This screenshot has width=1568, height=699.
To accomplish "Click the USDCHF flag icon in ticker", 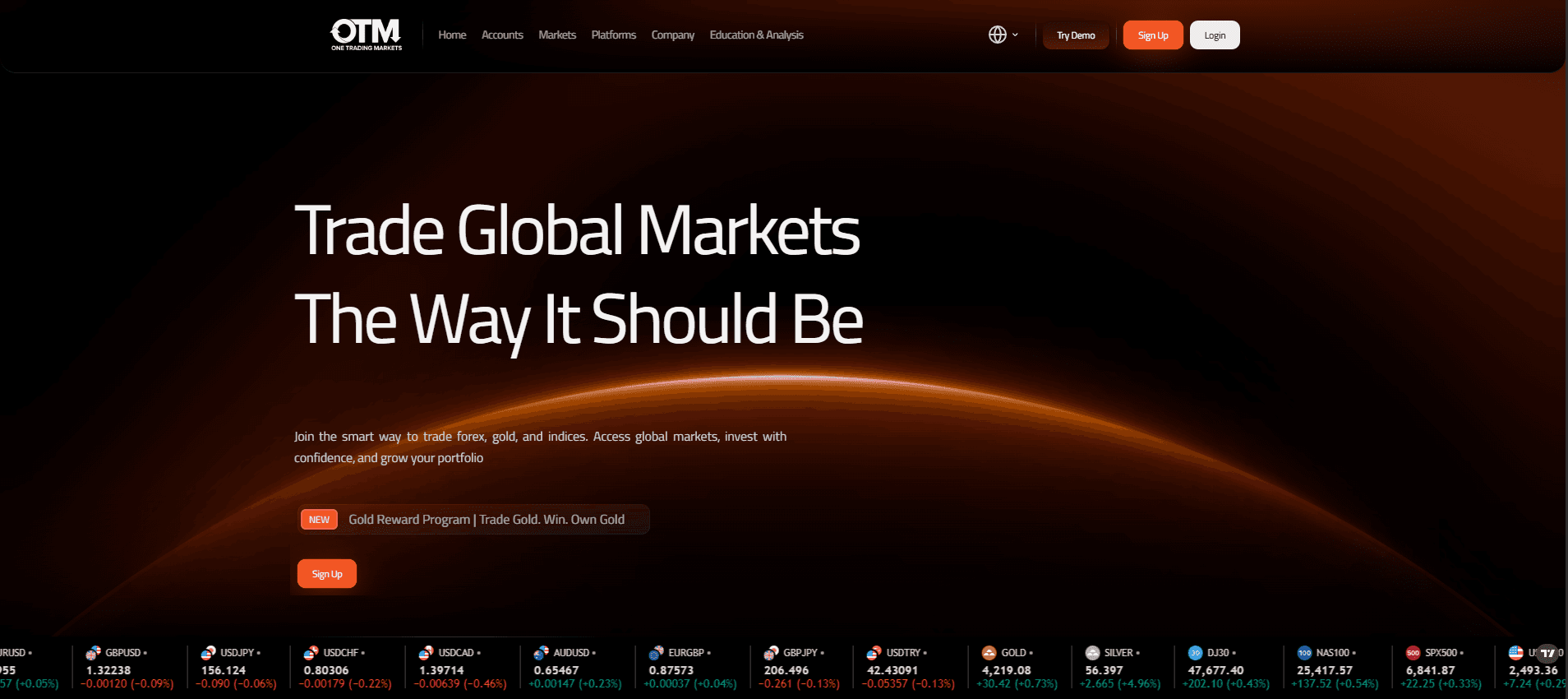I will (x=311, y=653).
